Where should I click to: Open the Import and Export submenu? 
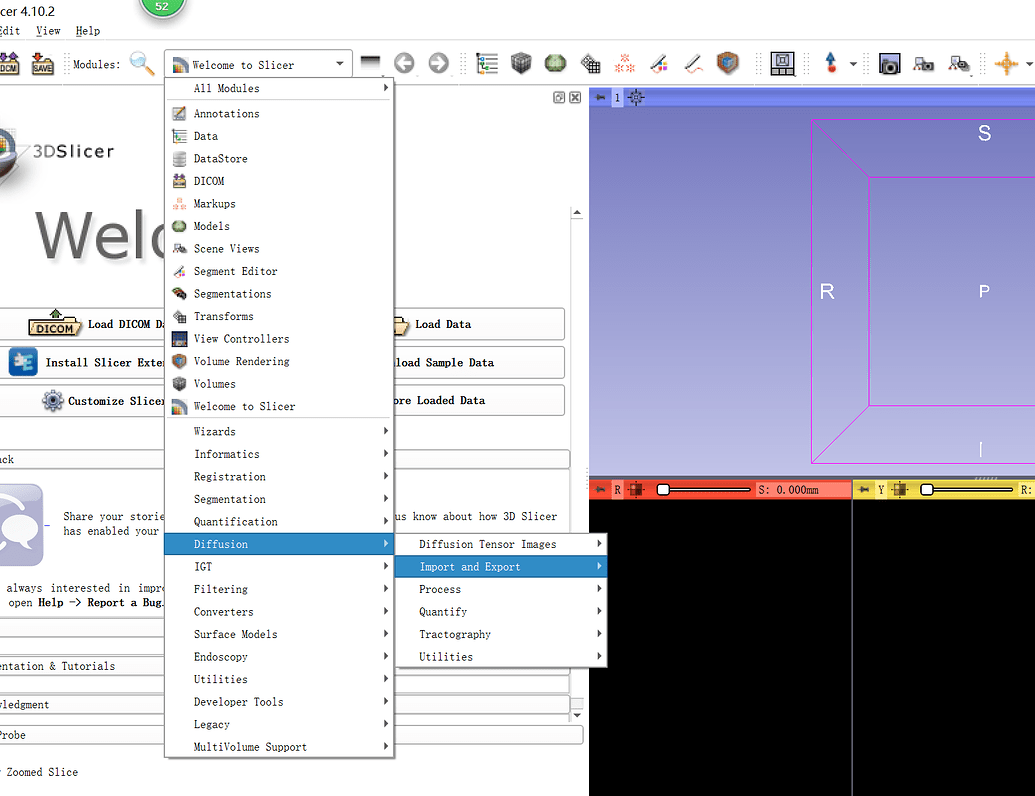pos(500,566)
